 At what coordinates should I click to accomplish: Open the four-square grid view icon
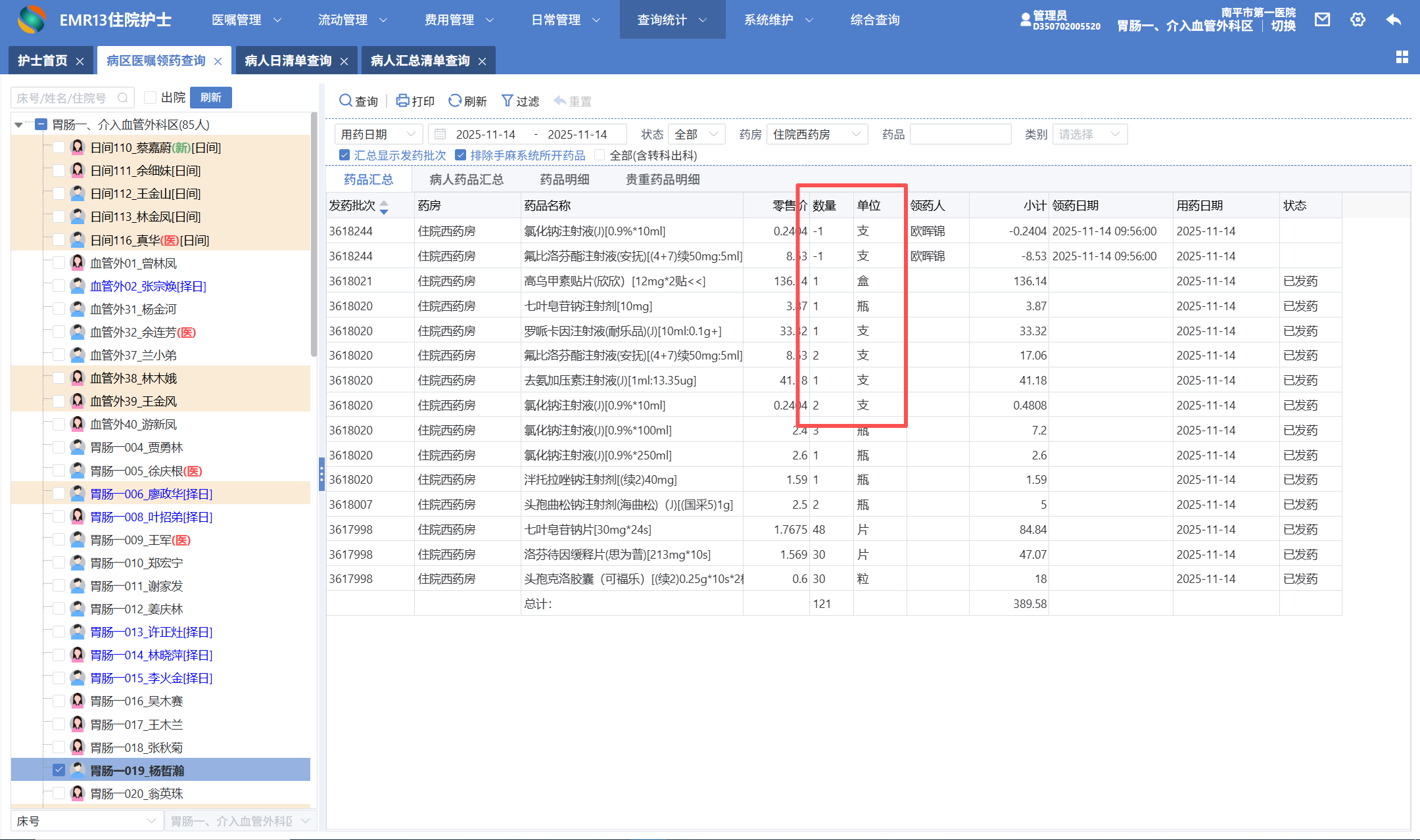(1402, 58)
